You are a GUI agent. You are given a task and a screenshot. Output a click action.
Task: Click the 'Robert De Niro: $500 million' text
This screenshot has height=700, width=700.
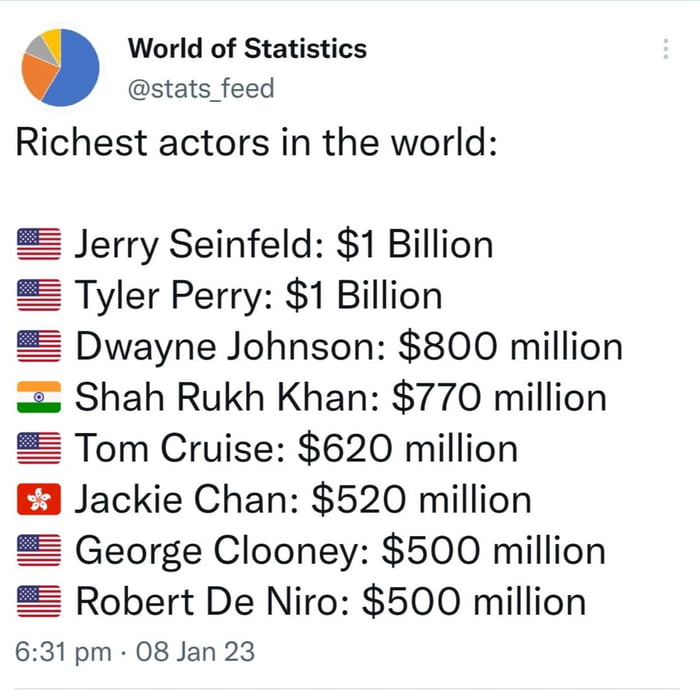tap(331, 602)
